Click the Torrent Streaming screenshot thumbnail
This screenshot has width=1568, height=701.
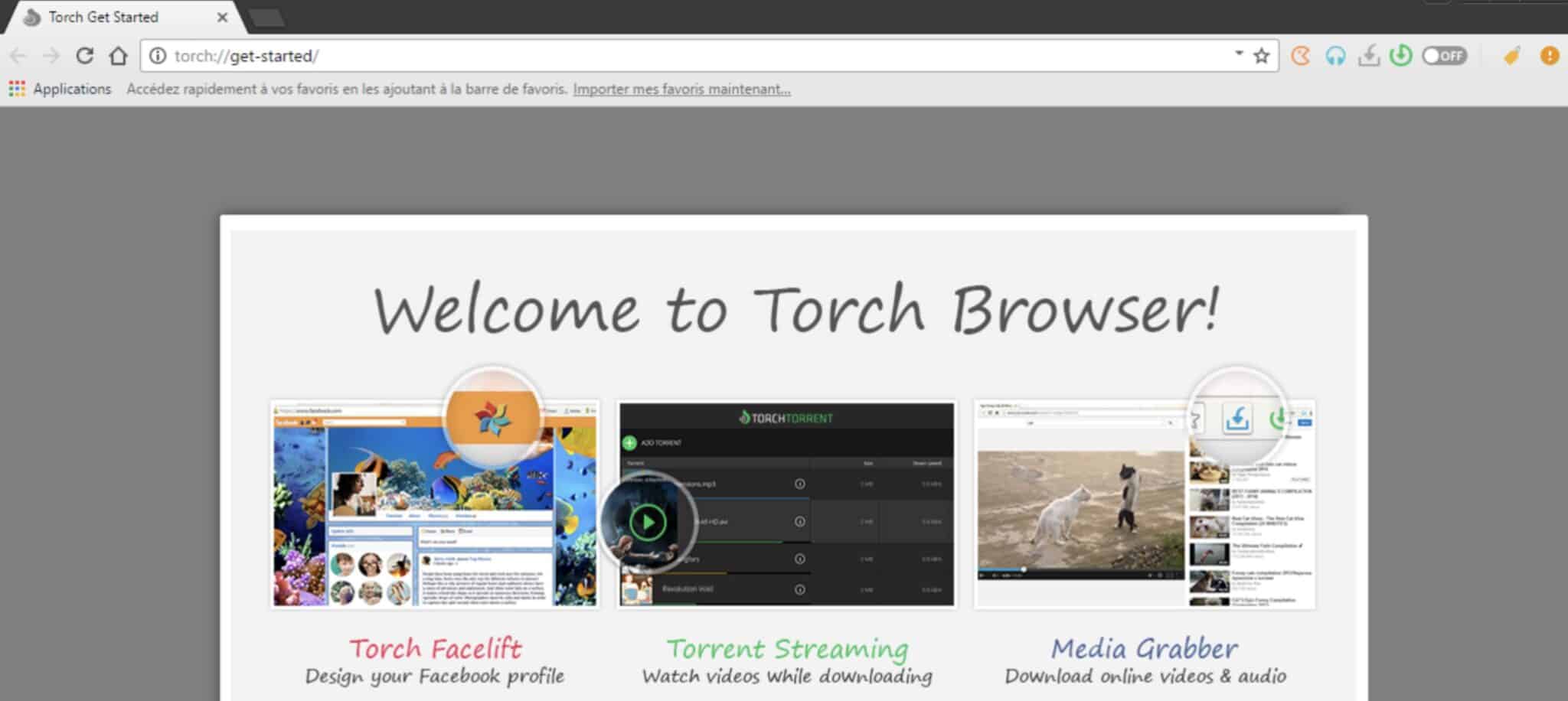coord(787,504)
